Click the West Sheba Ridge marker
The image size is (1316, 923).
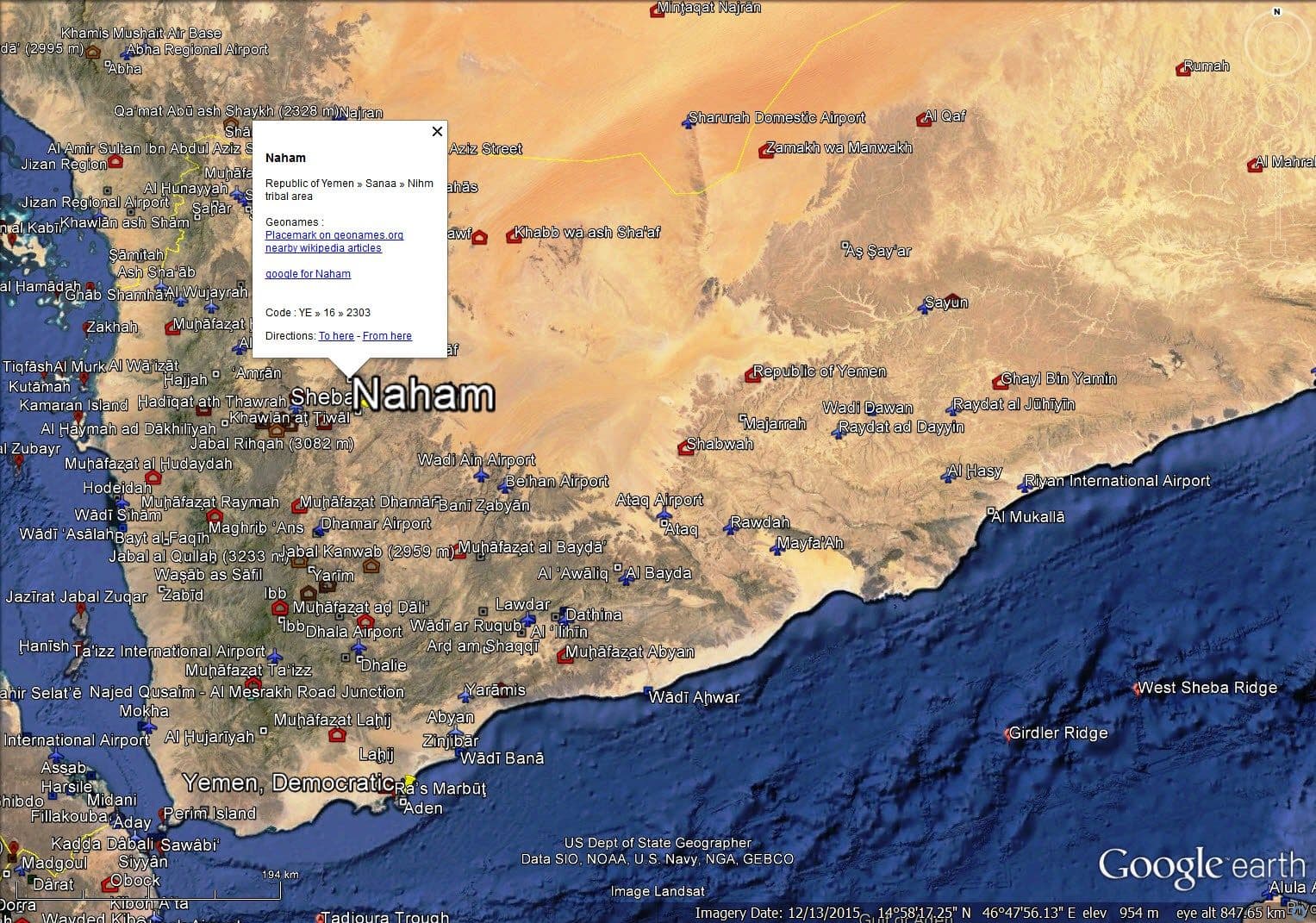pos(1137,689)
